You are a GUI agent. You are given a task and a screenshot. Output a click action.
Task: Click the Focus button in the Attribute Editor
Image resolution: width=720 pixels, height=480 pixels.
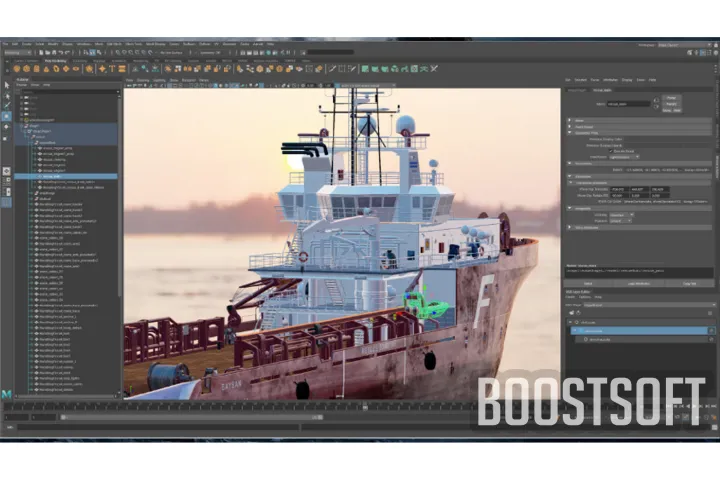click(671, 98)
